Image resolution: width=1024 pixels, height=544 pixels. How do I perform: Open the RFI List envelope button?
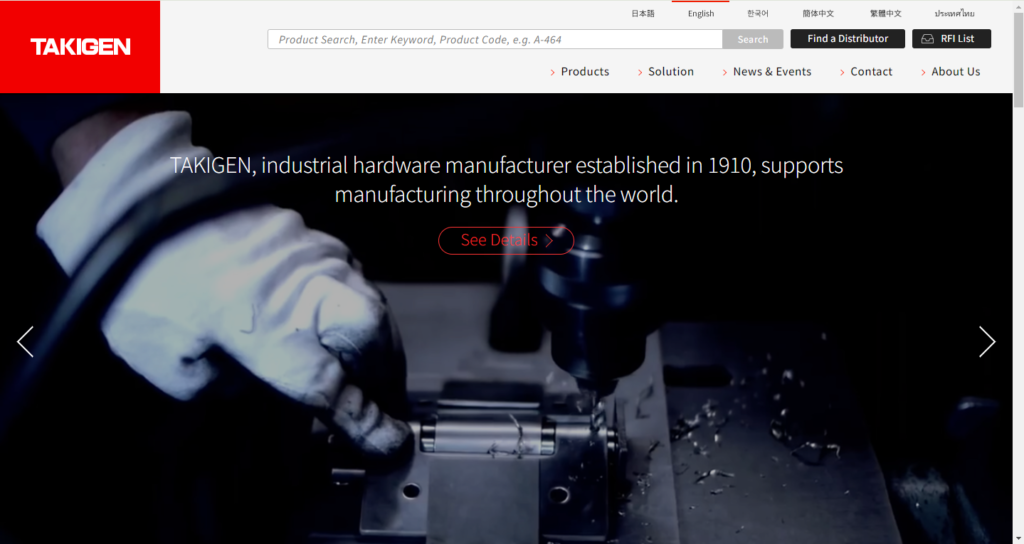pos(950,39)
